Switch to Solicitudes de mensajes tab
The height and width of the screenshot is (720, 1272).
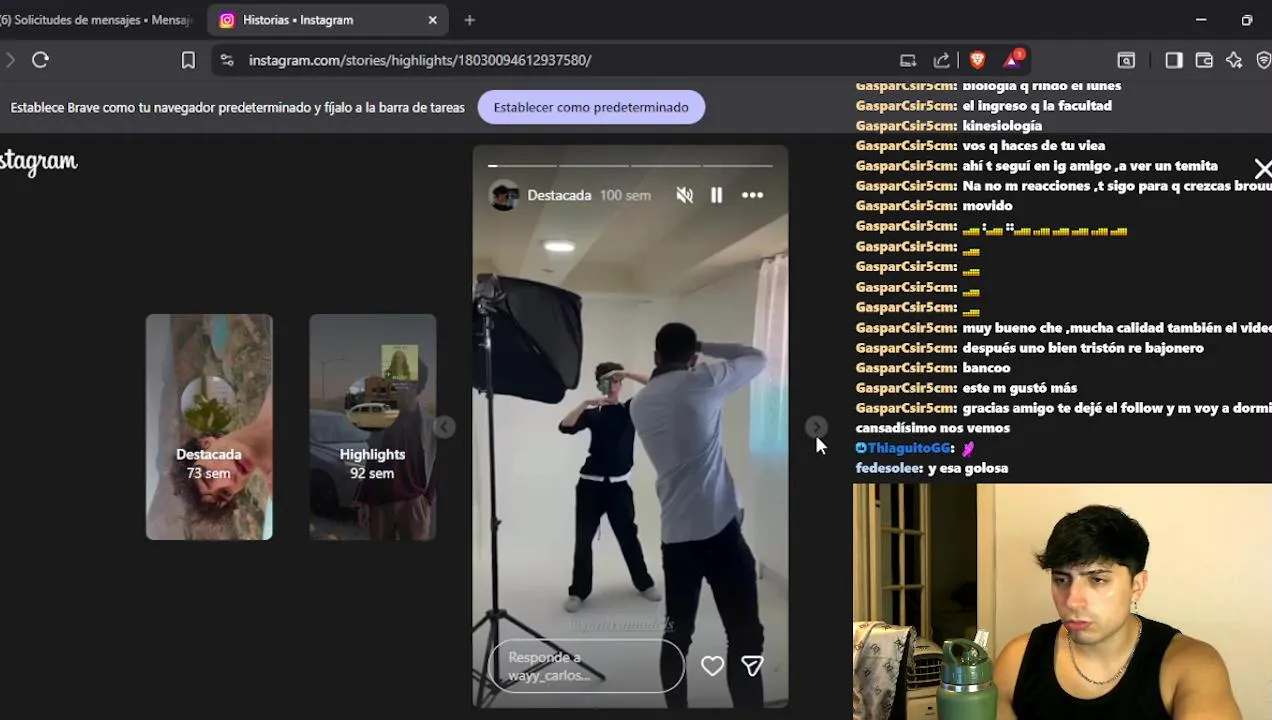[x=97, y=20]
